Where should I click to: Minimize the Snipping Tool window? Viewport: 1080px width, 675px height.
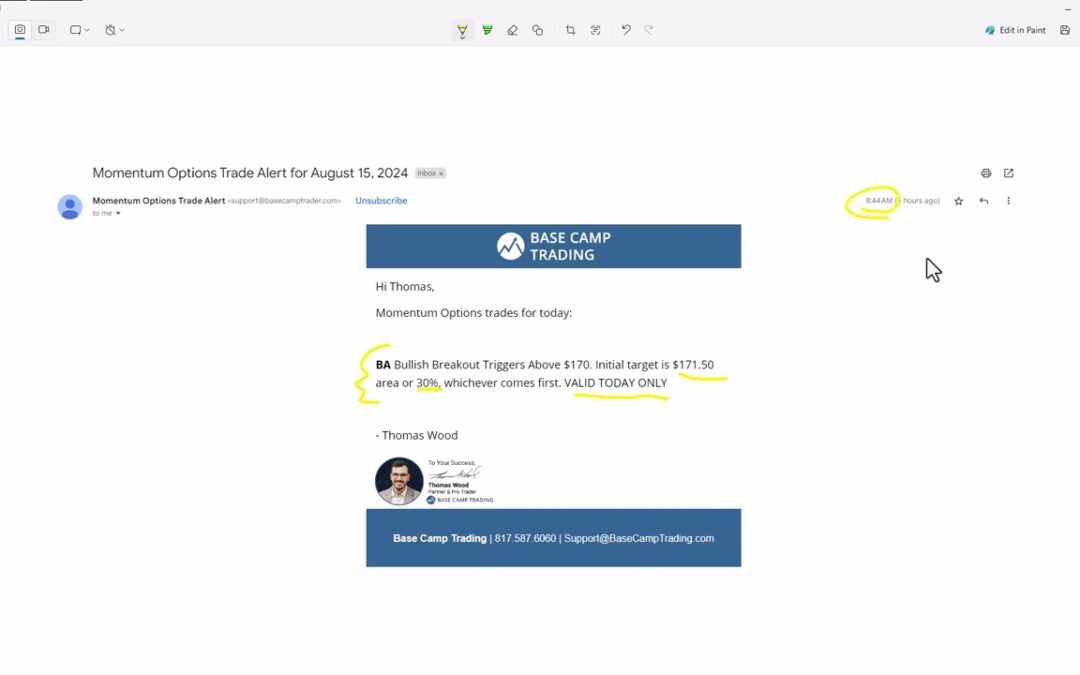(1068, 10)
